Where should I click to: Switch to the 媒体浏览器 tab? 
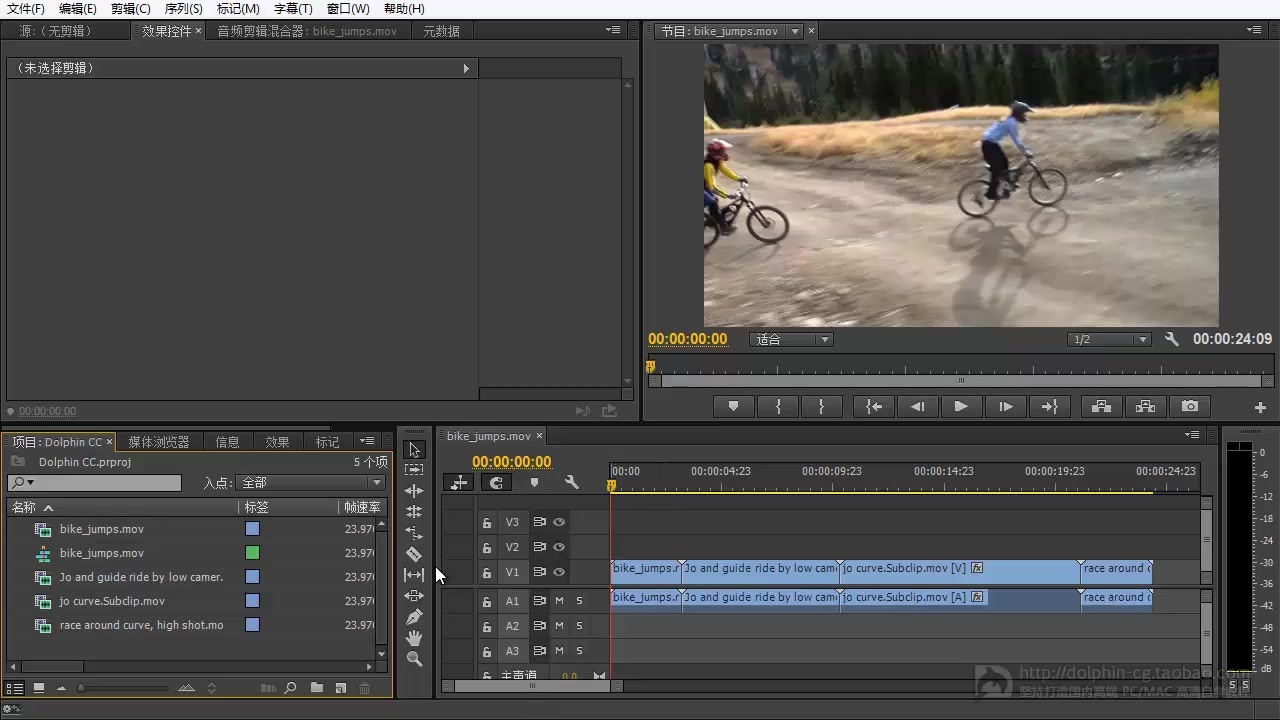click(158, 442)
